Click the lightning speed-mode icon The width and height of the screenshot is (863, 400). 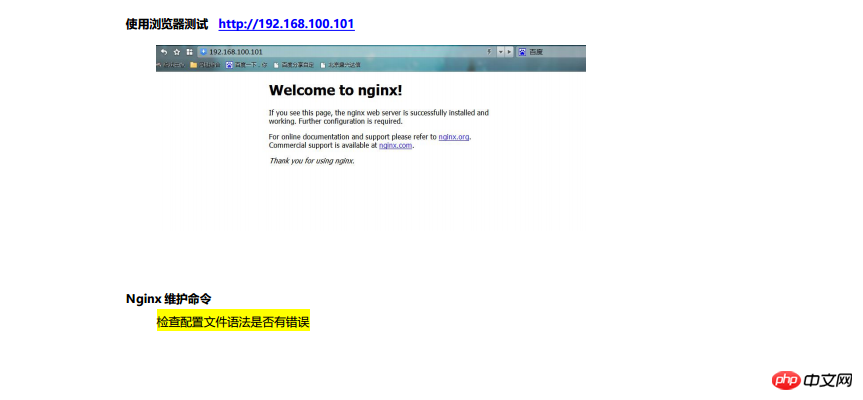coord(490,52)
